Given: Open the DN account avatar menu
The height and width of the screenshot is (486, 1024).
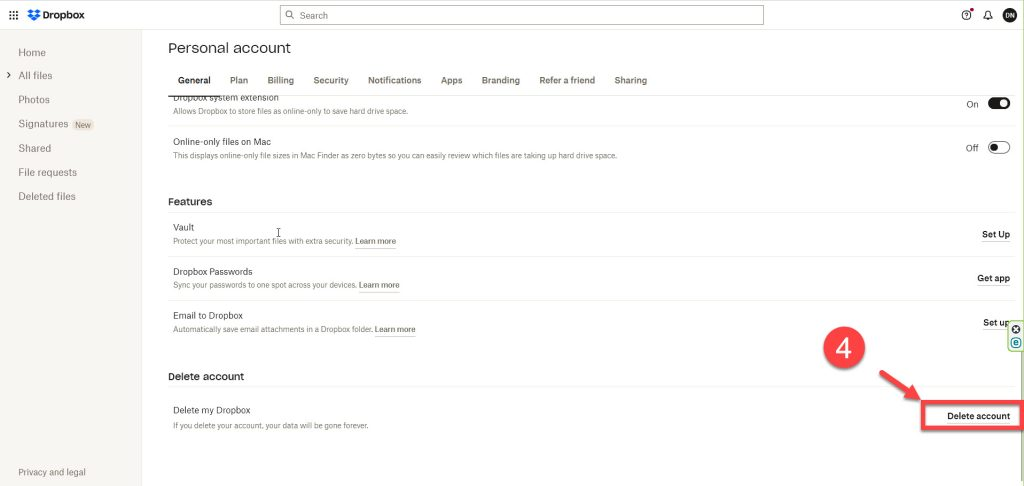Looking at the screenshot, I should coord(1010,15).
